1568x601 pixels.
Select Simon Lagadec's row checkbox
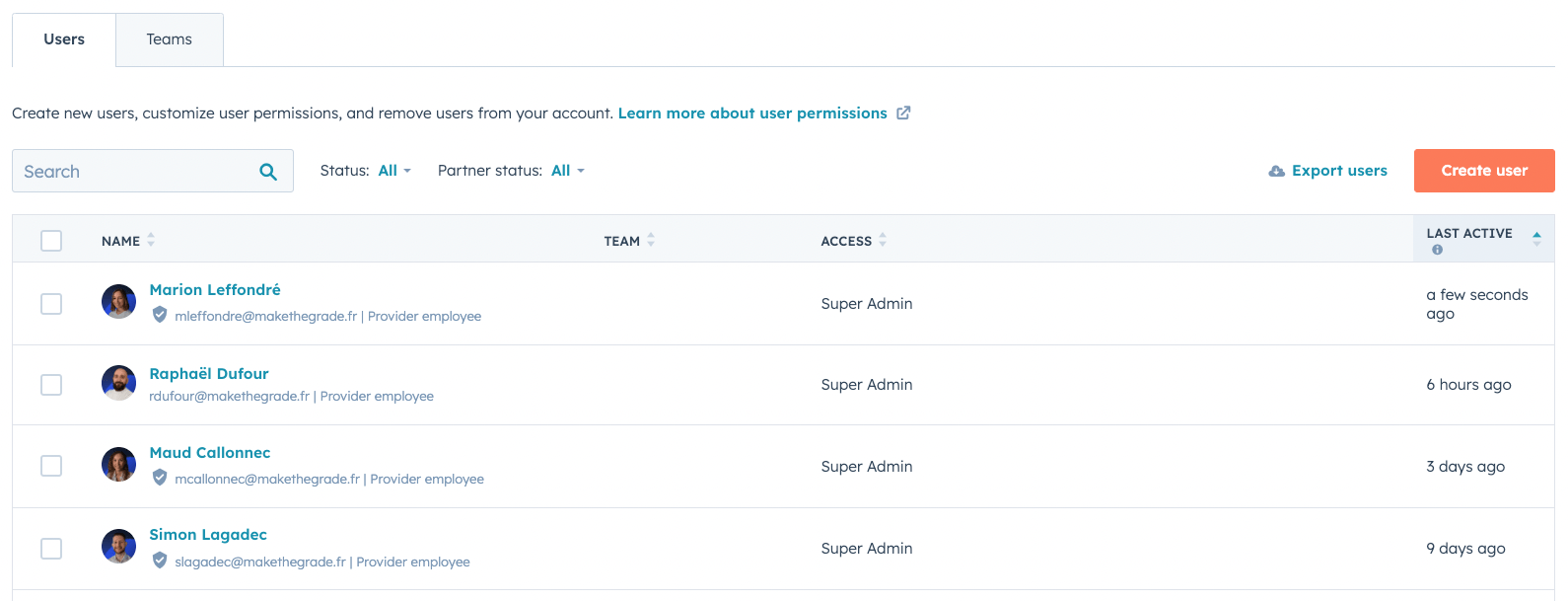tap(51, 549)
